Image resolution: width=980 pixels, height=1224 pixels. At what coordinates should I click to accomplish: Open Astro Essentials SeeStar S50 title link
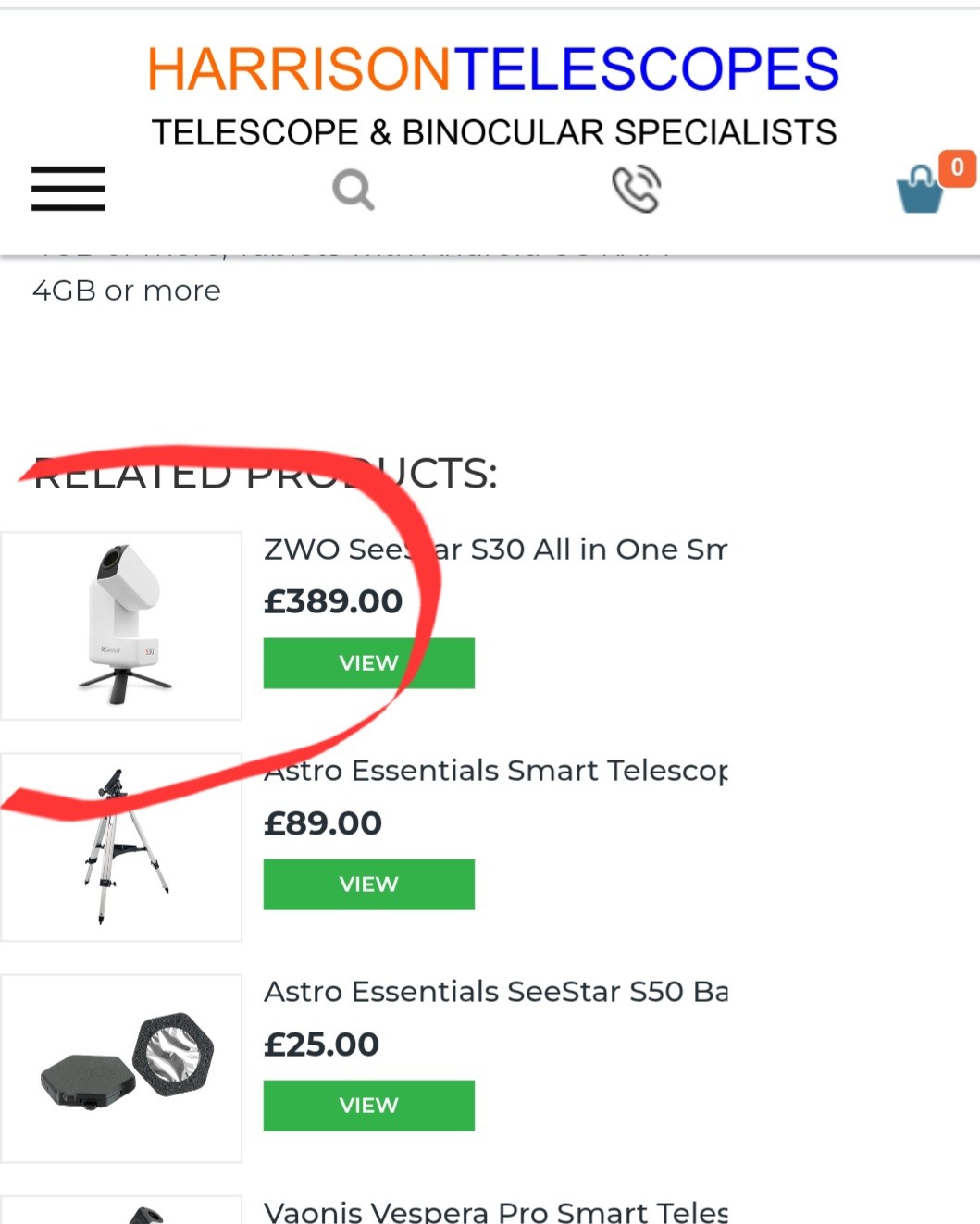coord(495,992)
